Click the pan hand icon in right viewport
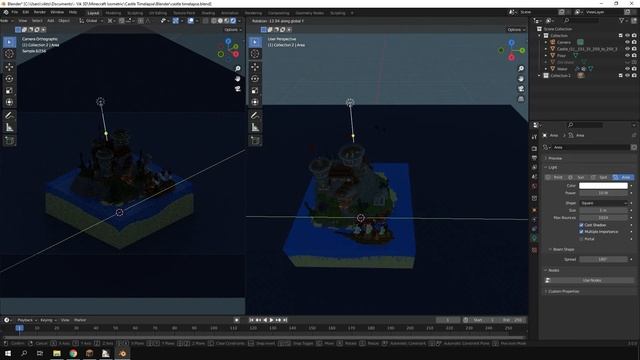 pos(521,79)
